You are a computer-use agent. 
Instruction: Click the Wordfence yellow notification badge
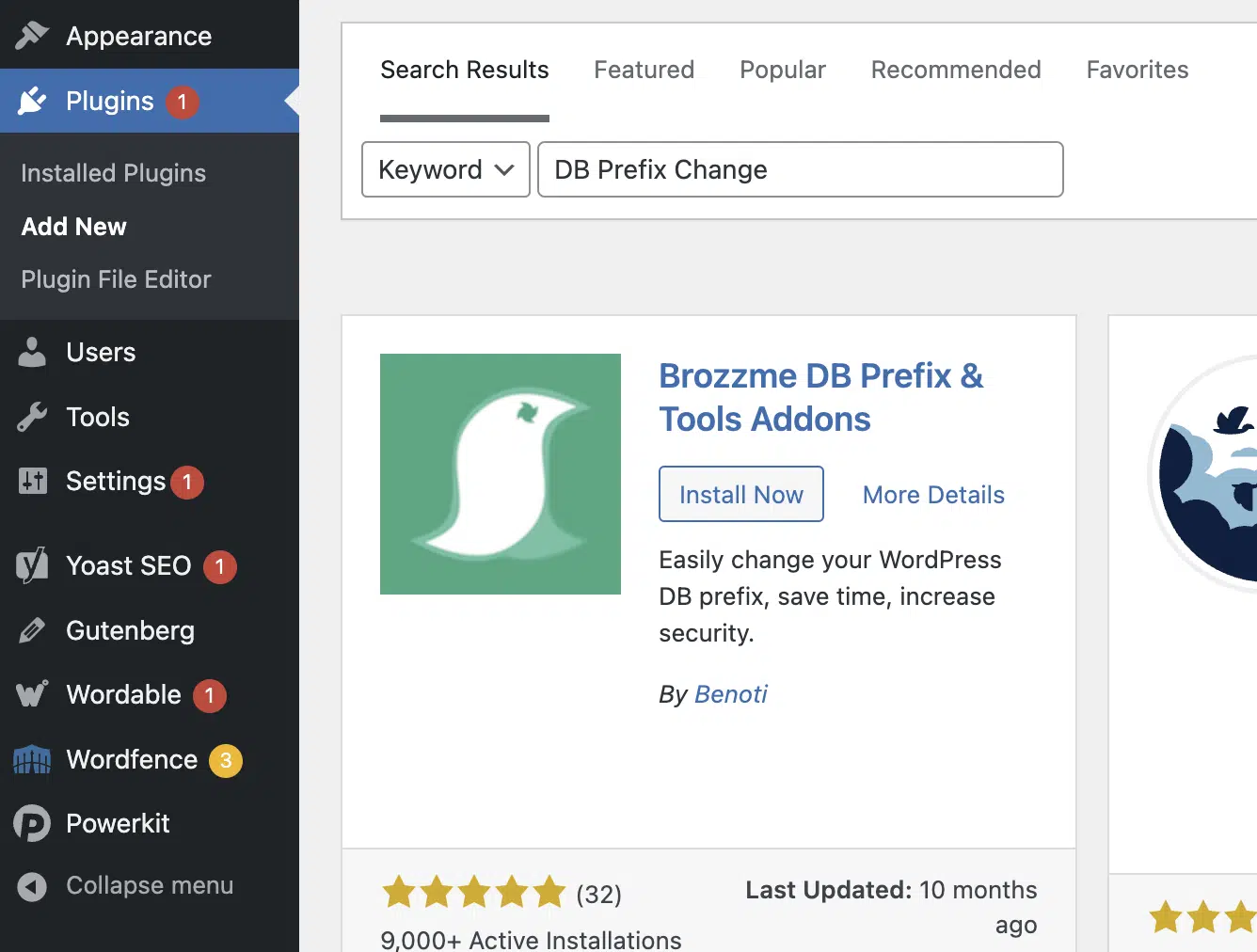click(226, 760)
